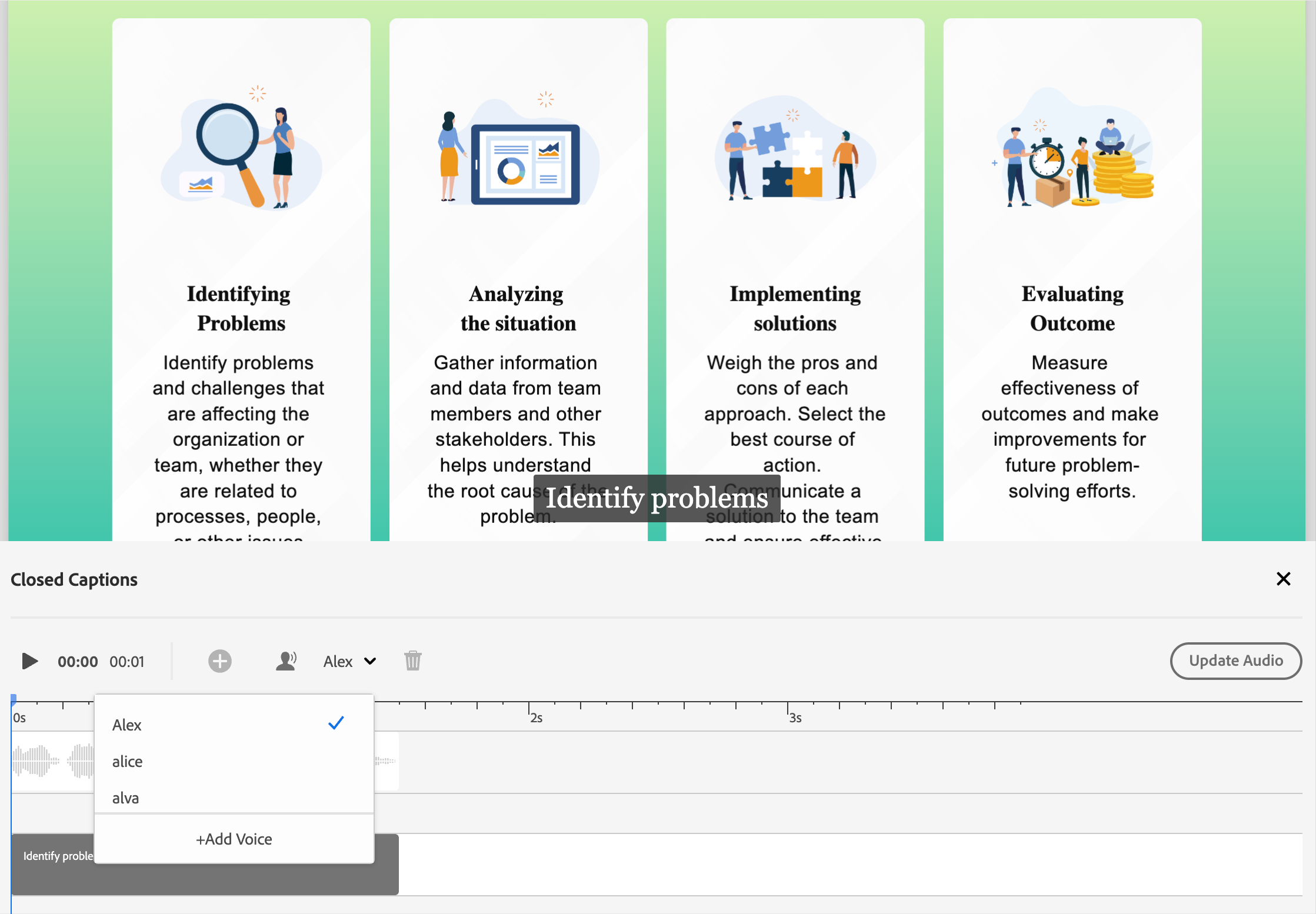The width and height of the screenshot is (1316, 914).
Task: Choose +Add Voice from the voice menu
Action: point(234,839)
